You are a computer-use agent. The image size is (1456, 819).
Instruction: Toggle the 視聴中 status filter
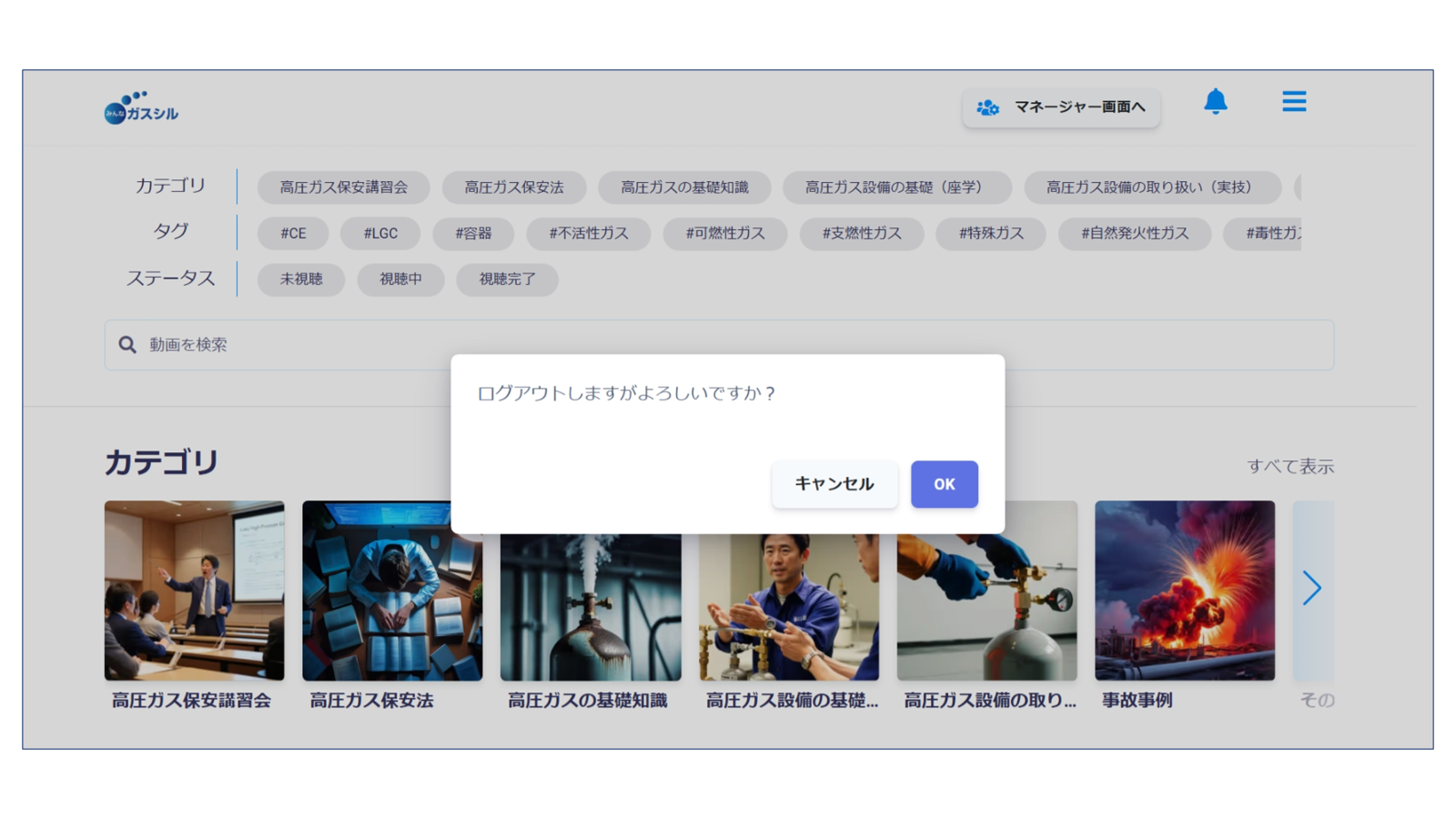click(x=400, y=279)
